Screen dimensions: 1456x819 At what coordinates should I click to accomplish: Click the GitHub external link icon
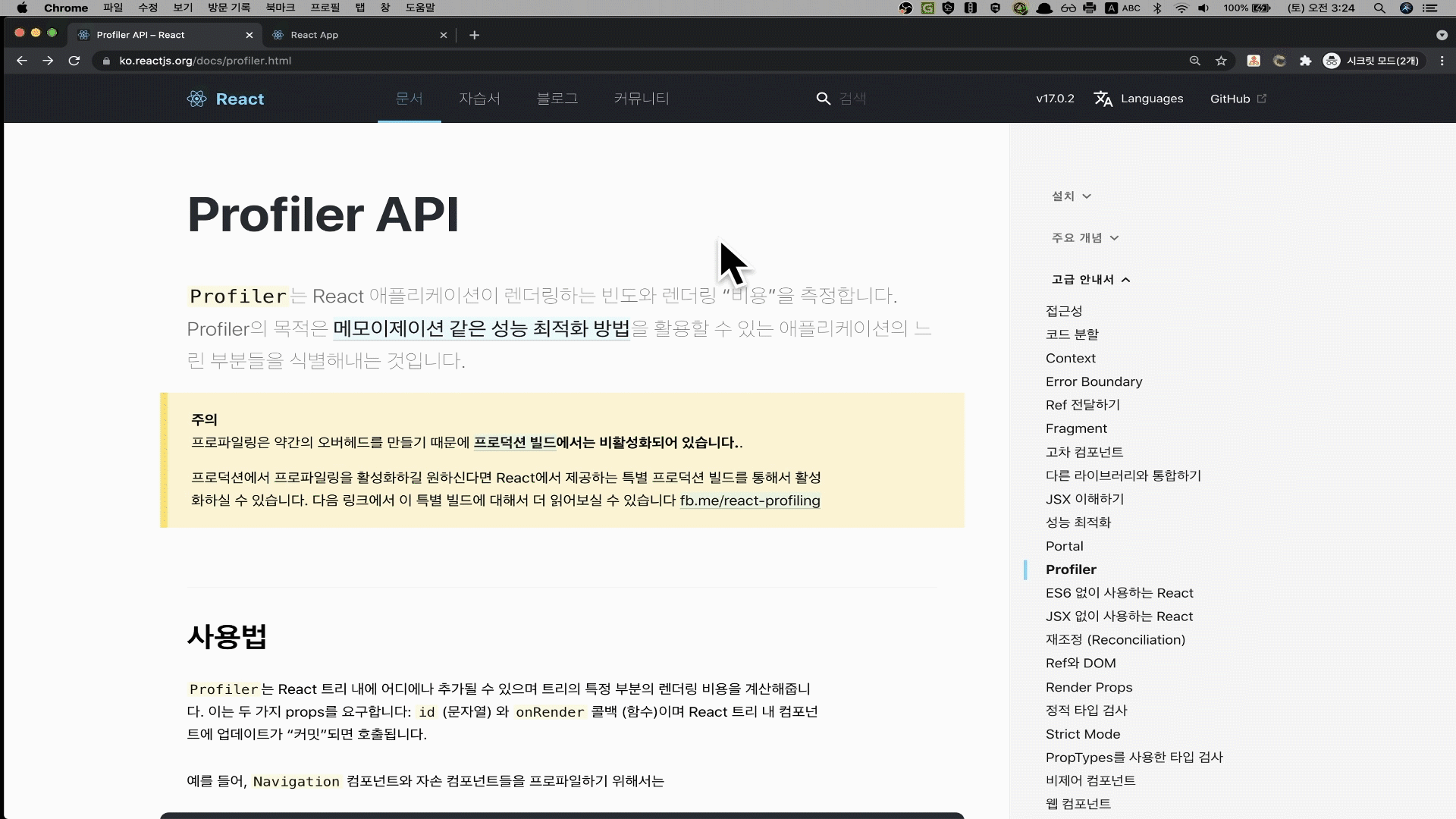tap(1262, 99)
